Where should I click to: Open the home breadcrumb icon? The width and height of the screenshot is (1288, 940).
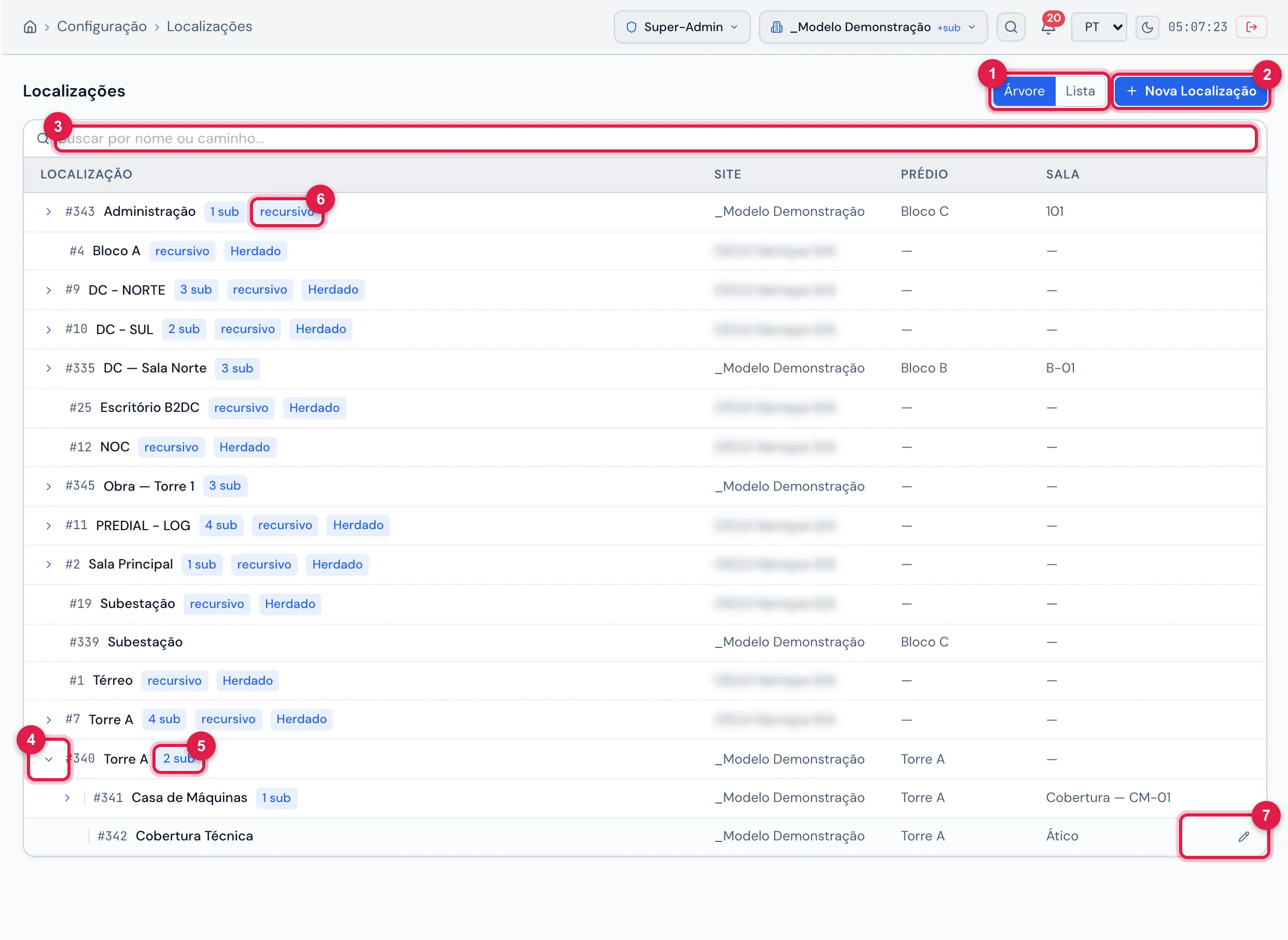pyautogui.click(x=30, y=27)
